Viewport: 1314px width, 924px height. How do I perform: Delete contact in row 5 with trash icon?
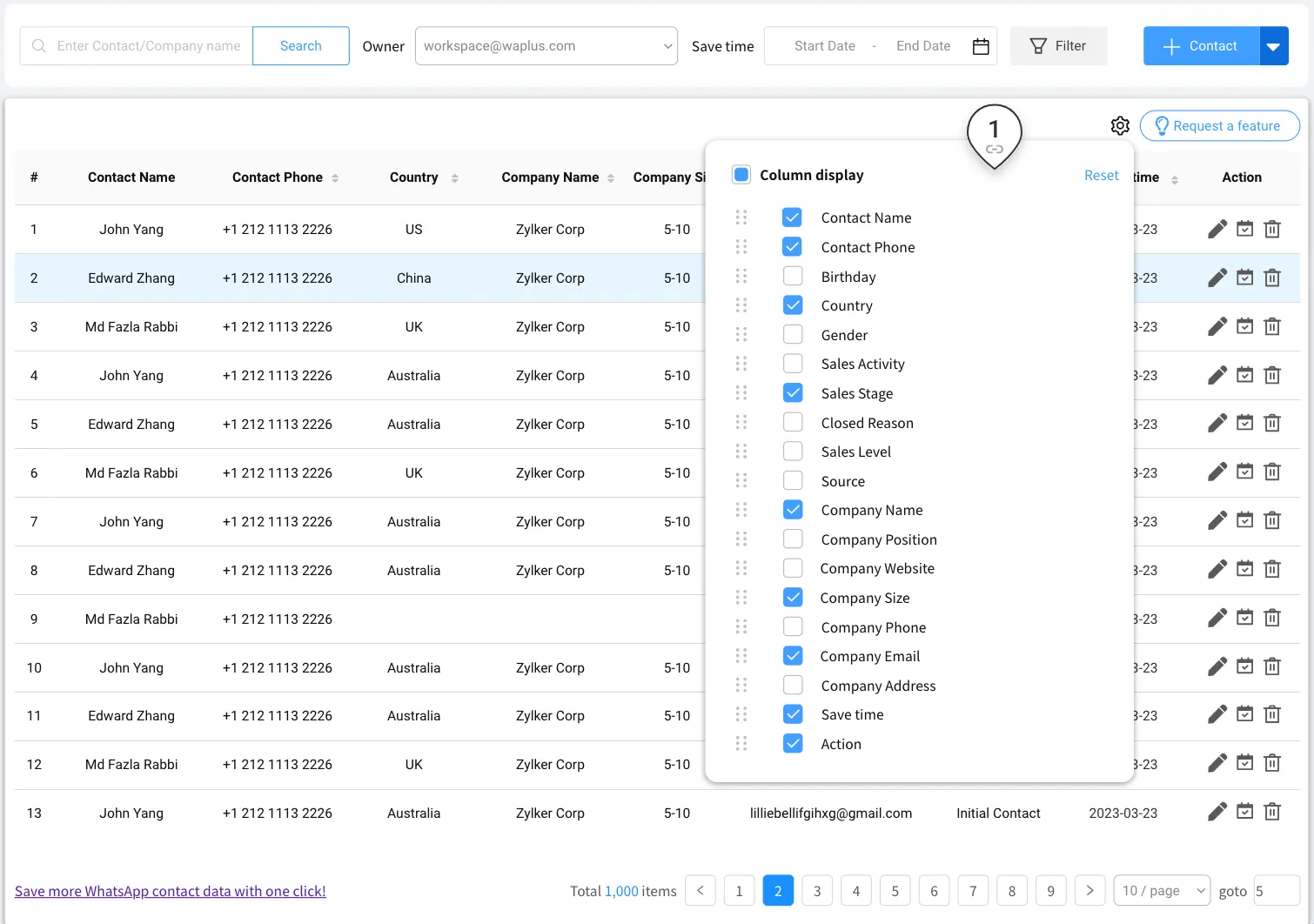pyautogui.click(x=1272, y=424)
